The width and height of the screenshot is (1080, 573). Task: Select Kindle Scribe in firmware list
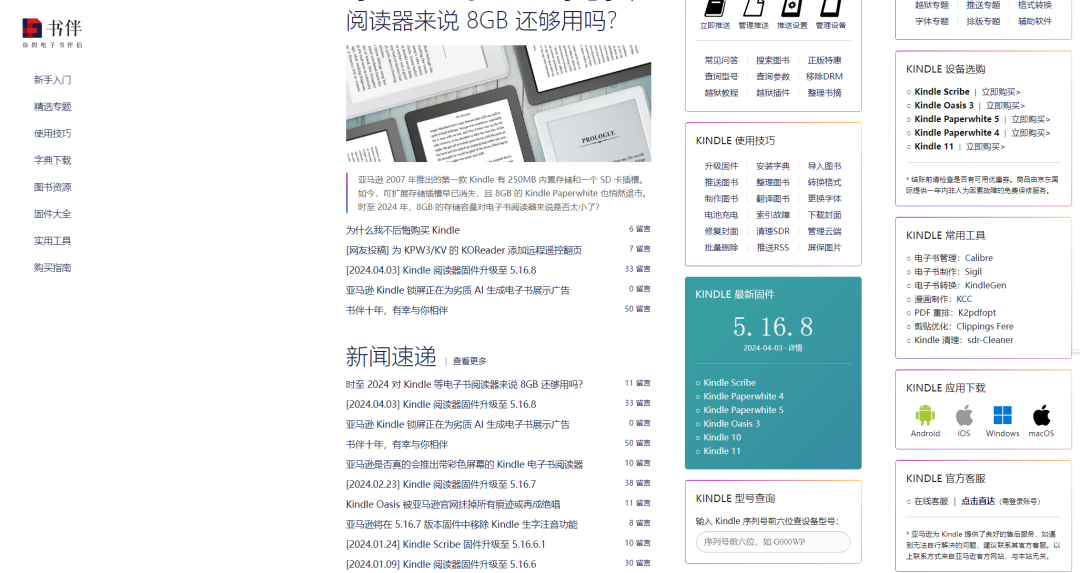(x=729, y=382)
